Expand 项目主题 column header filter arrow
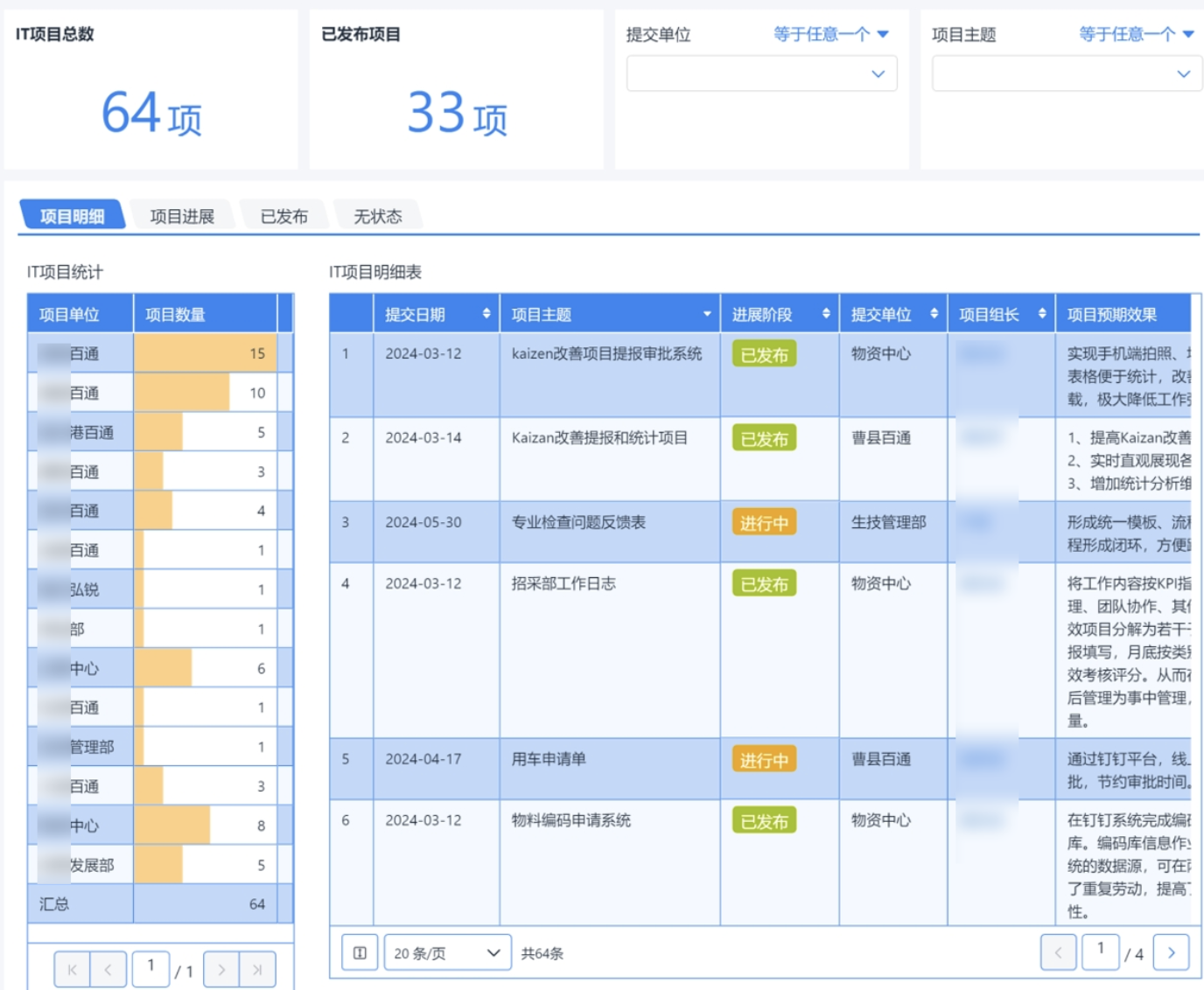The width and height of the screenshot is (1204, 990). pos(707,315)
